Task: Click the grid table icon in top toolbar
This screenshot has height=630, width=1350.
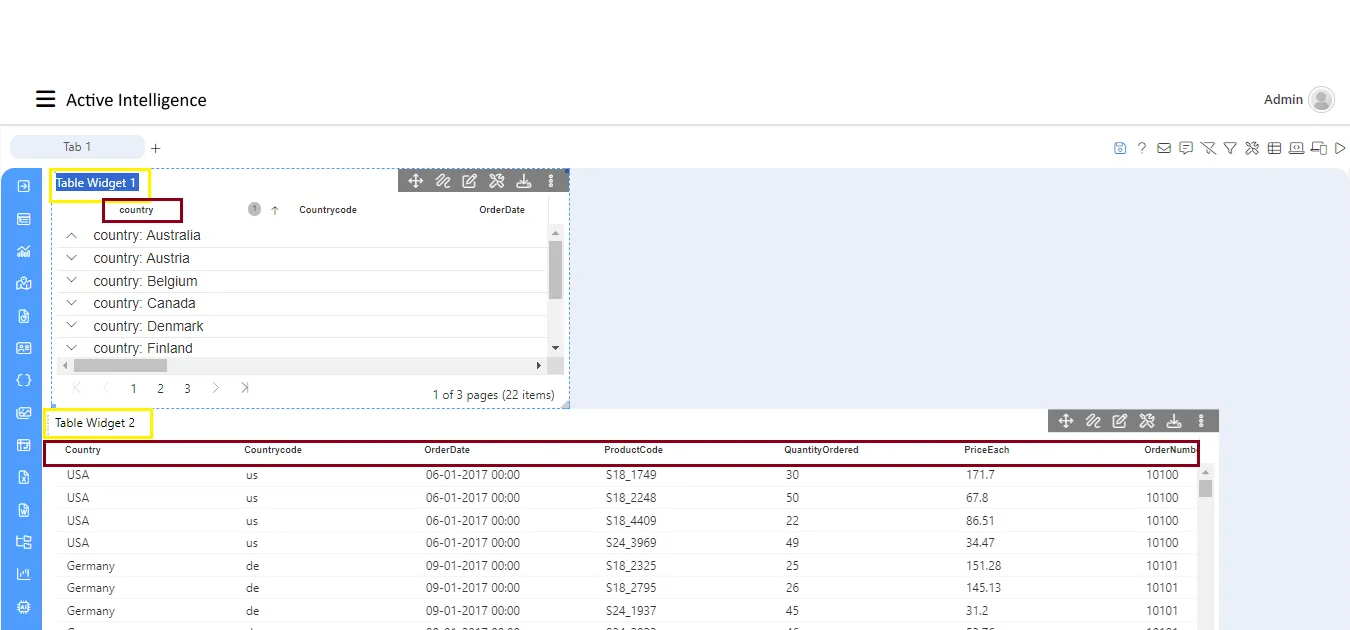Action: click(1274, 148)
